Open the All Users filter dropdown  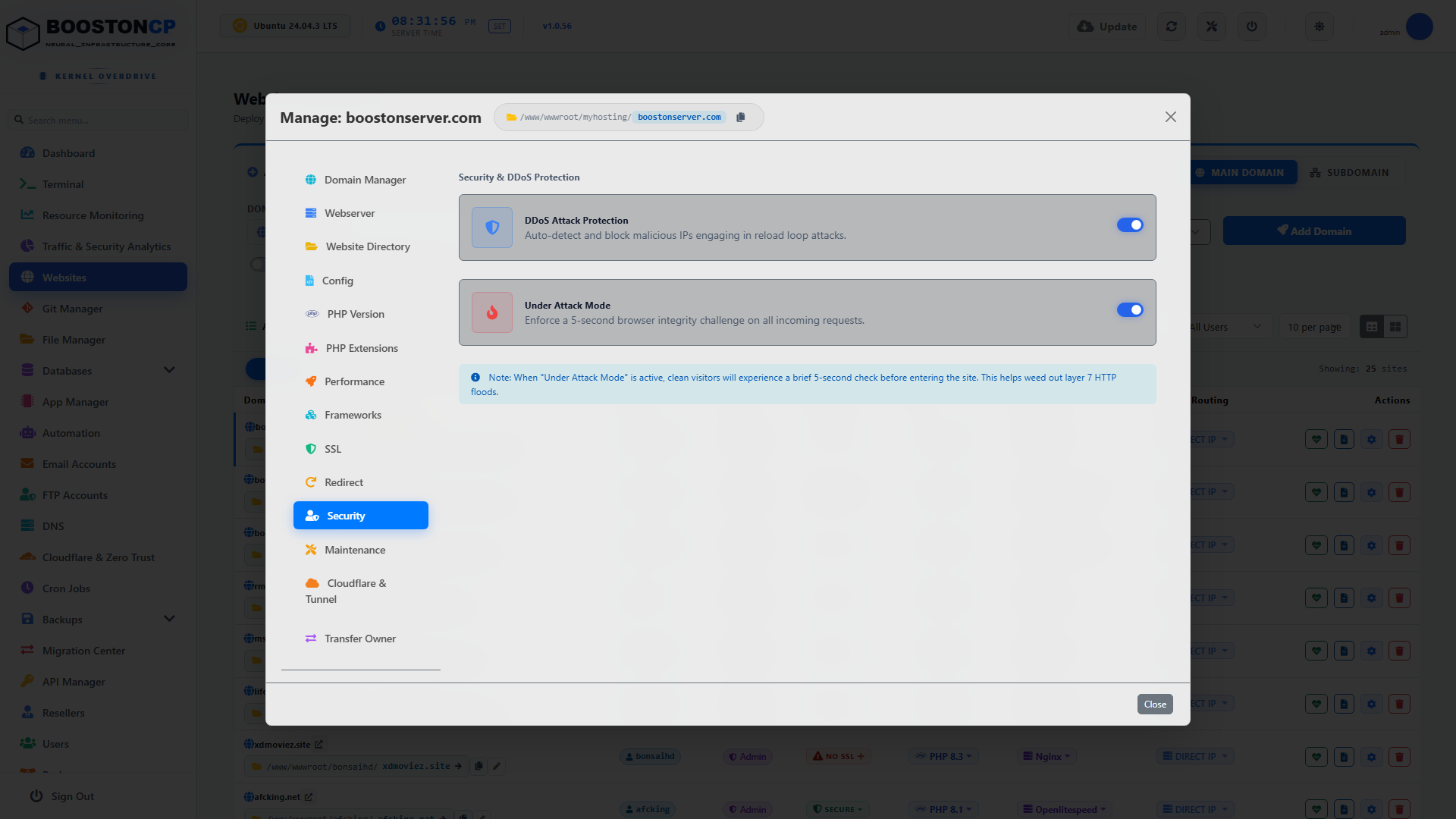[1225, 327]
